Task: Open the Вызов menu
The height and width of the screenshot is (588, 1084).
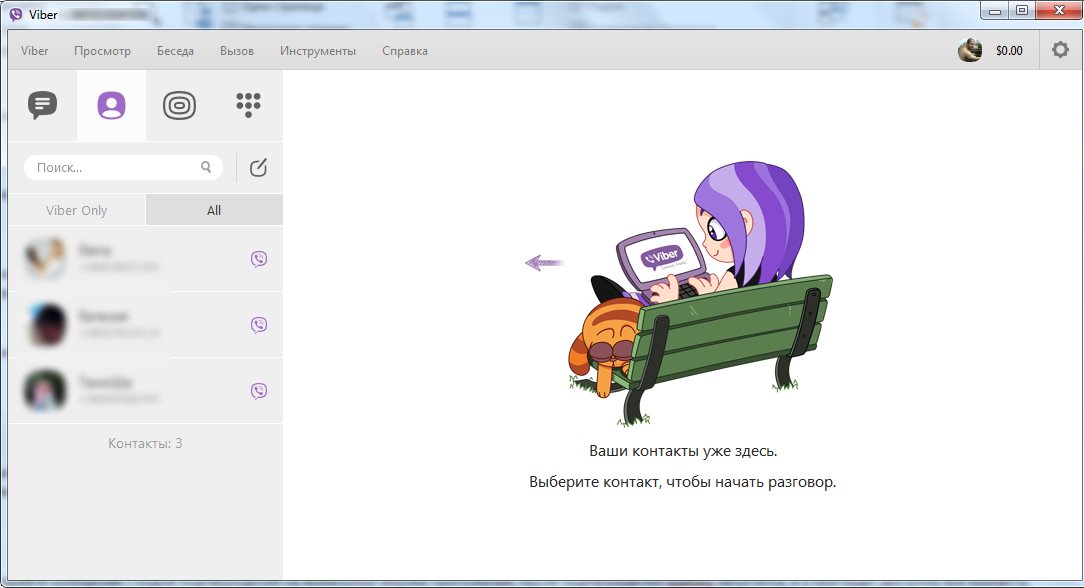Action: click(237, 51)
